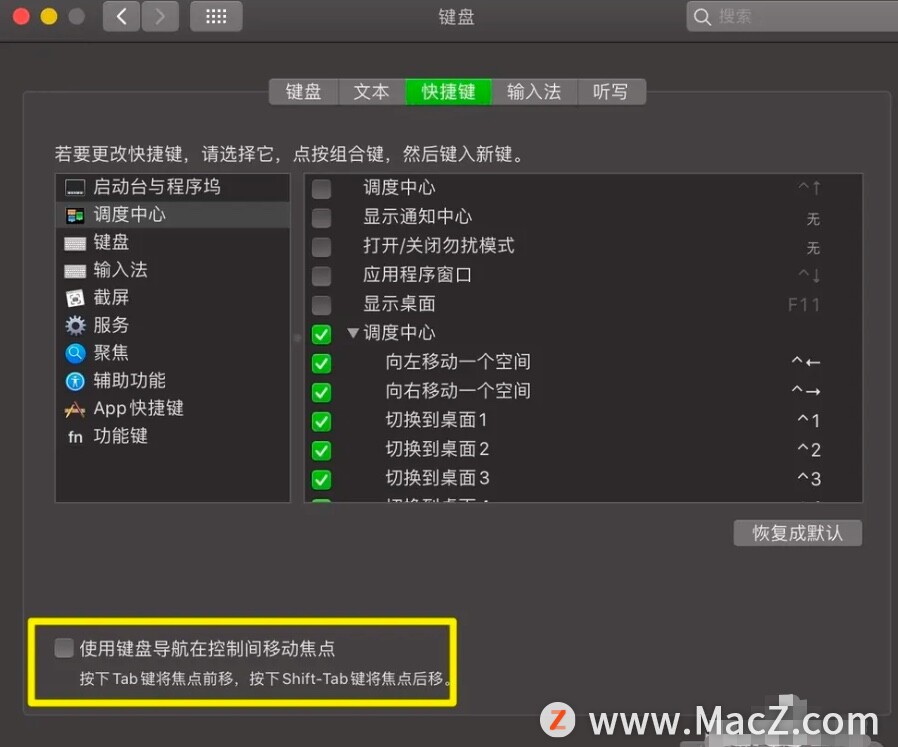The image size is (898, 747).
Task: Uncheck 切换到桌面 2 checkbox
Action: 321,450
